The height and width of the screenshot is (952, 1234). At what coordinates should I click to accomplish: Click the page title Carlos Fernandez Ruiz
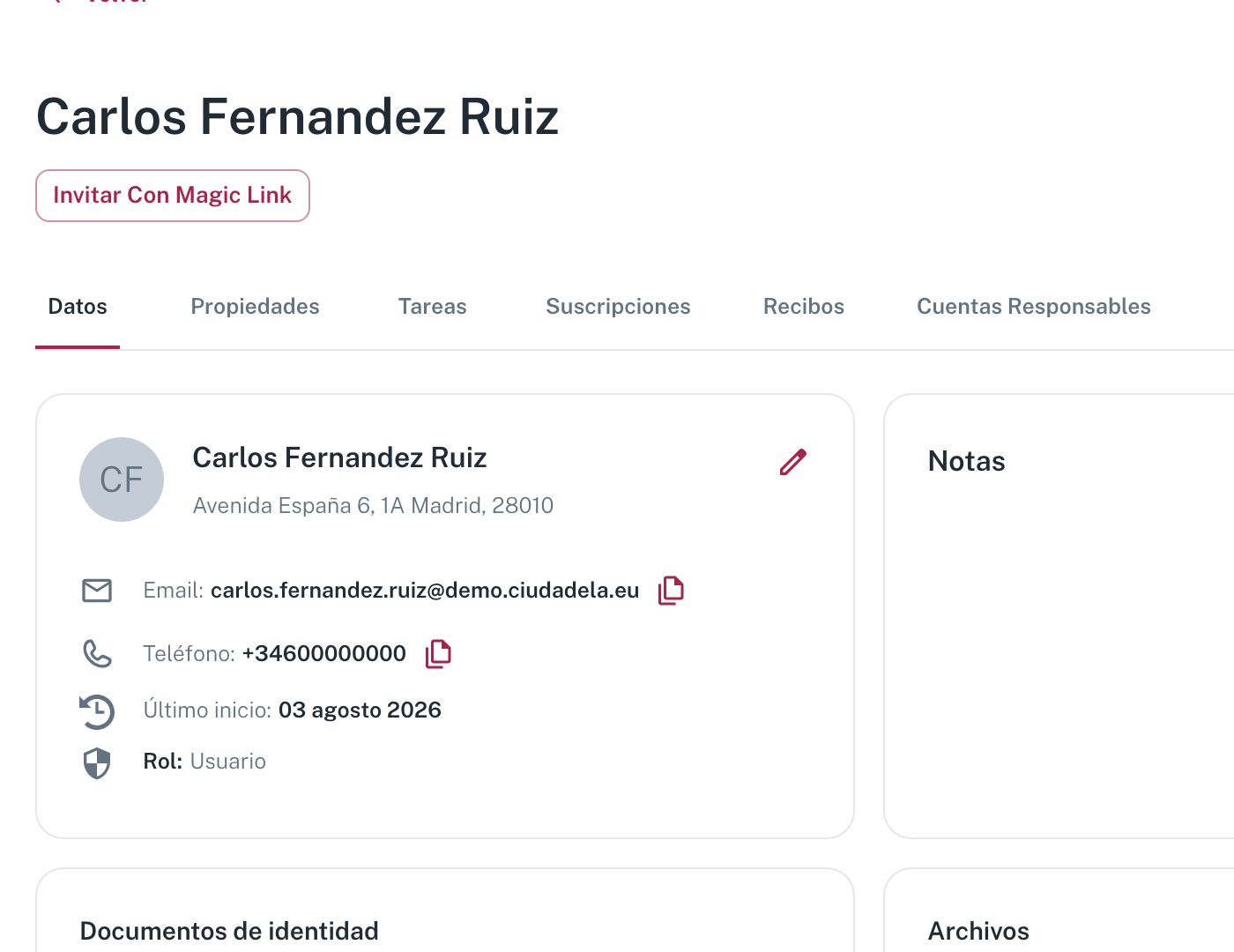(298, 116)
